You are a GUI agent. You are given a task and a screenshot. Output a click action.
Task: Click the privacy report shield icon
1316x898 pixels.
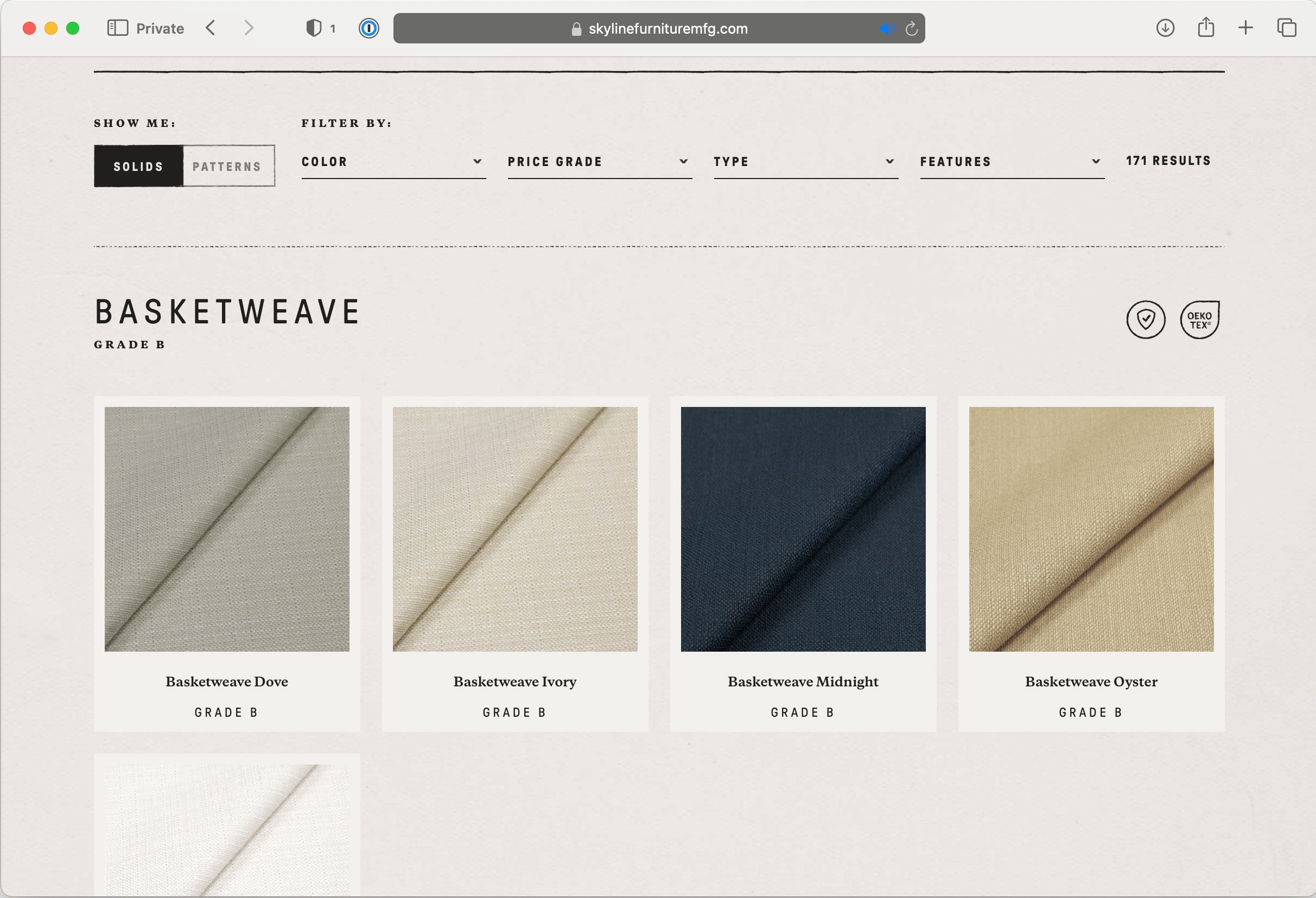[x=314, y=28]
